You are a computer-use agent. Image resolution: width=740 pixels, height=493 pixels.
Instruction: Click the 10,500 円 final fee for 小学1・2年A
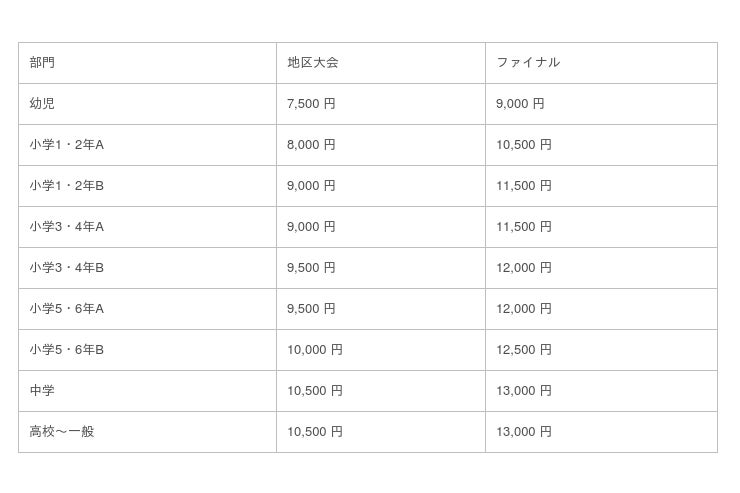click(x=524, y=145)
